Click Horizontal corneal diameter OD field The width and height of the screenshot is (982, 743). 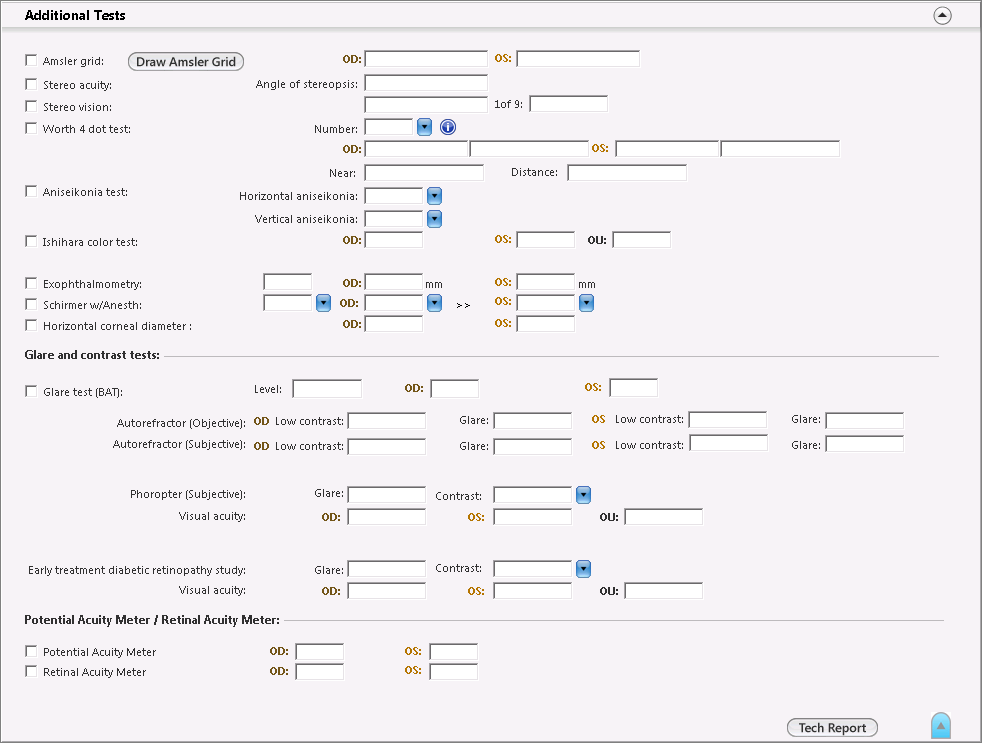[393, 323]
